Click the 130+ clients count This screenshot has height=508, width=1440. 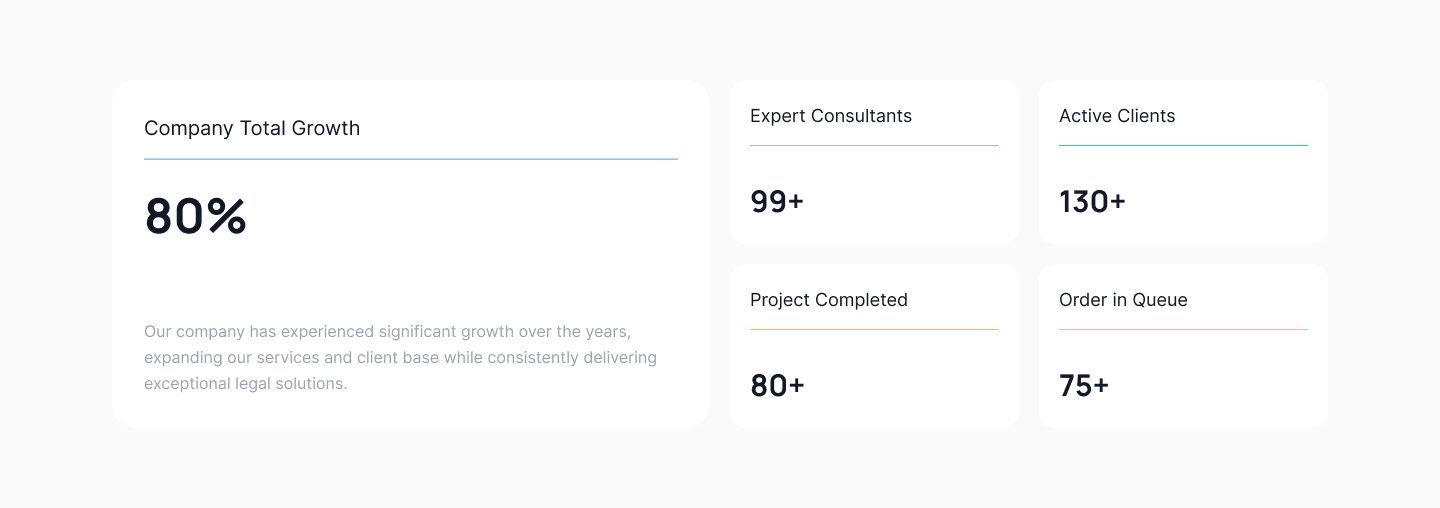click(x=1092, y=202)
